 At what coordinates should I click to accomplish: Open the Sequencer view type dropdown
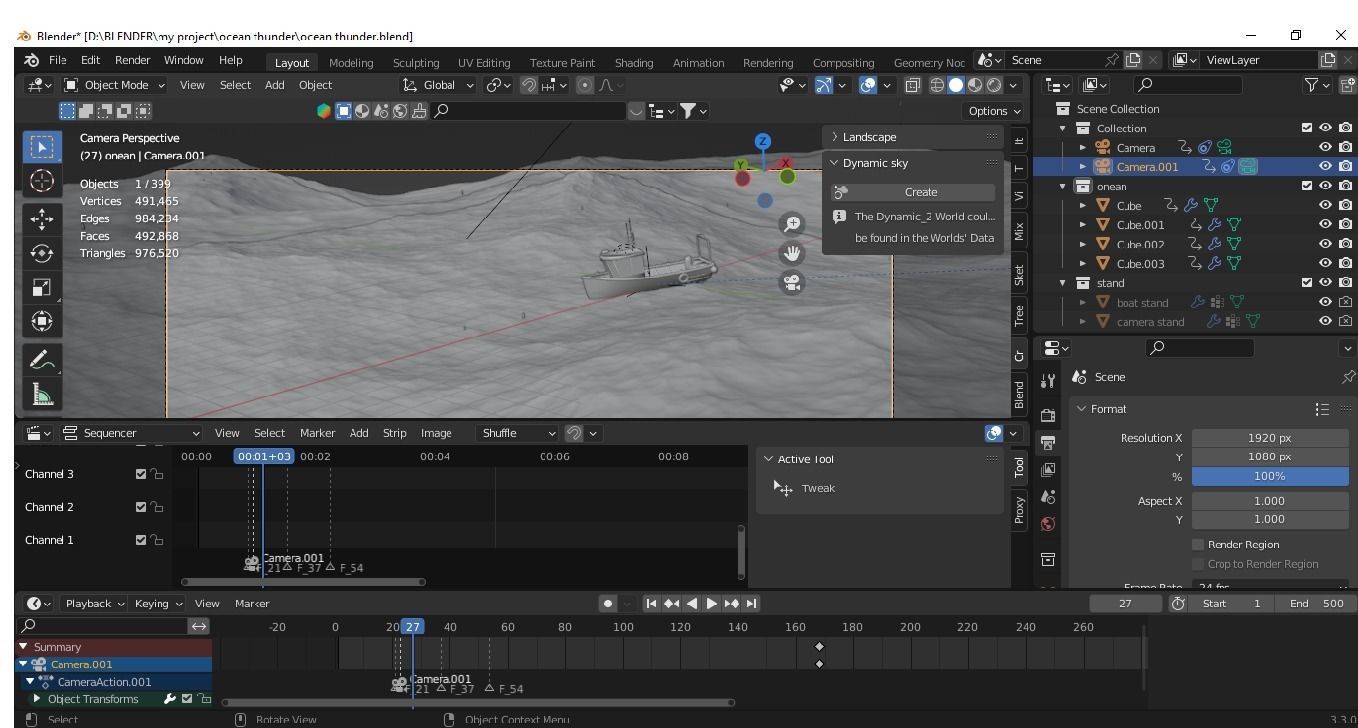(x=131, y=433)
